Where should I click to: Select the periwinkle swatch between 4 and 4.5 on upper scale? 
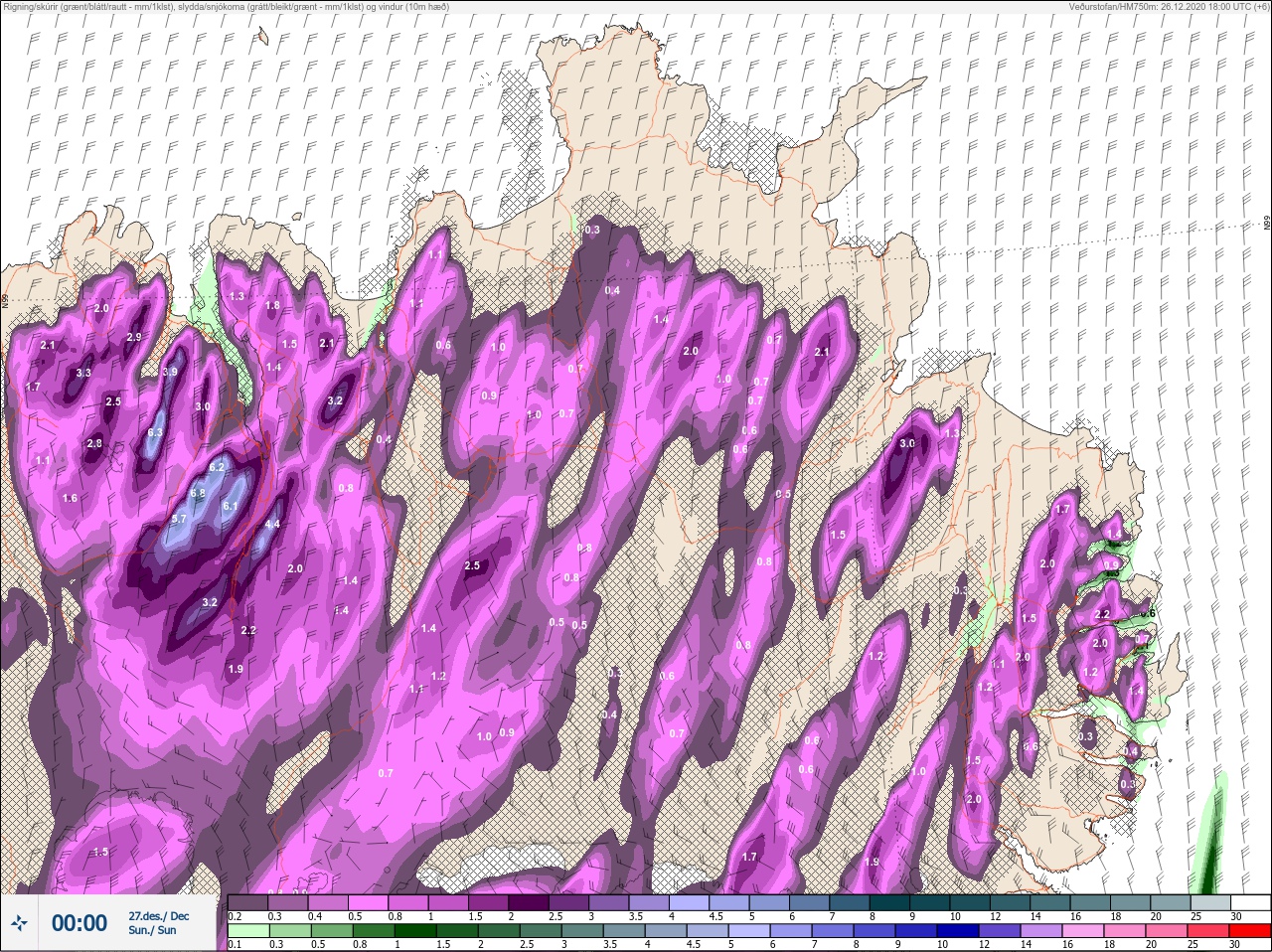click(x=689, y=902)
